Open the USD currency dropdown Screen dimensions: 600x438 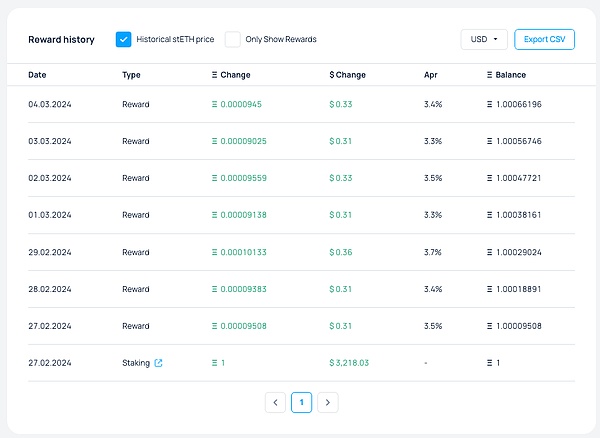click(484, 39)
